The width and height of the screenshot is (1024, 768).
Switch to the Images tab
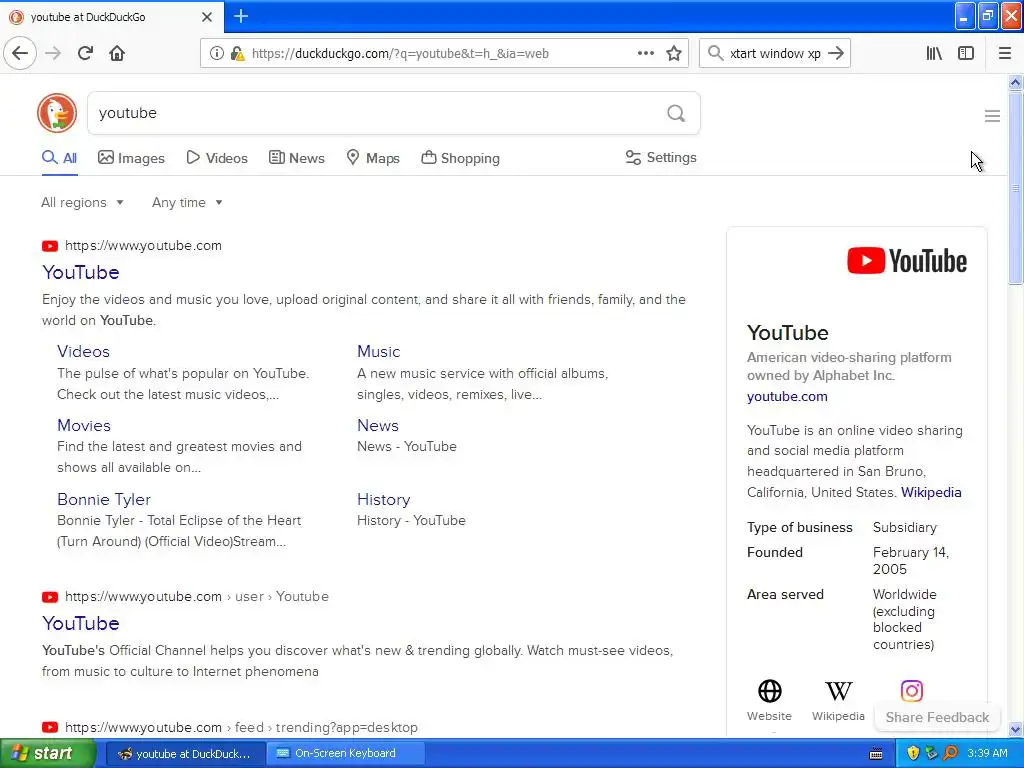pos(131,158)
